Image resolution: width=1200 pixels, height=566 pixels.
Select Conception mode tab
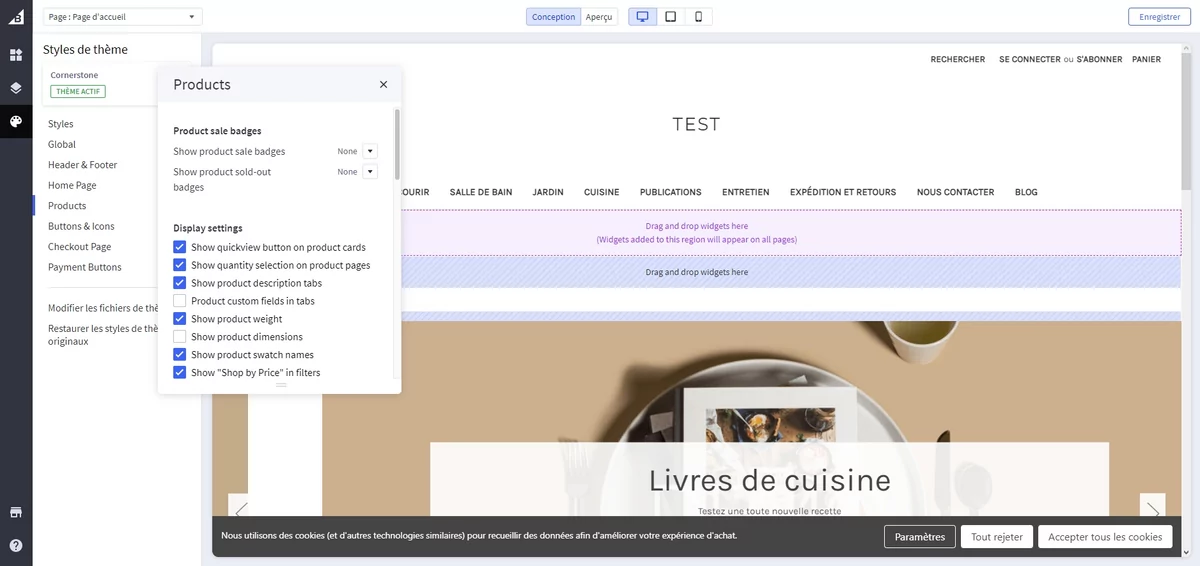click(x=553, y=17)
